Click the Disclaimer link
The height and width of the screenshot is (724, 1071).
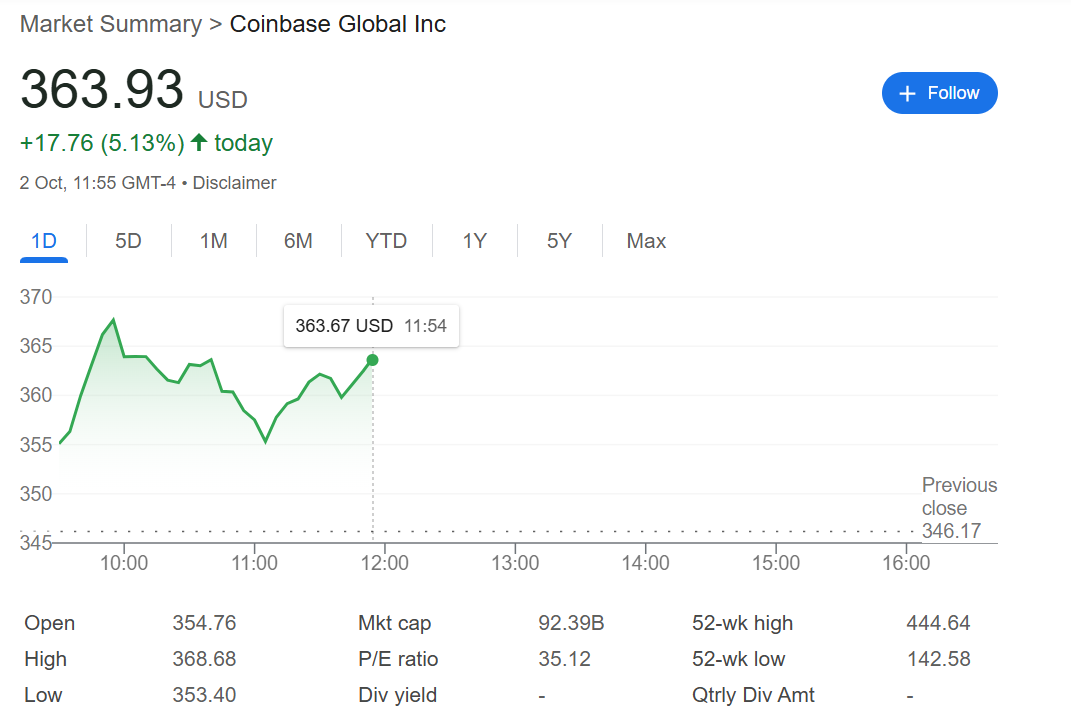pyautogui.click(x=234, y=183)
